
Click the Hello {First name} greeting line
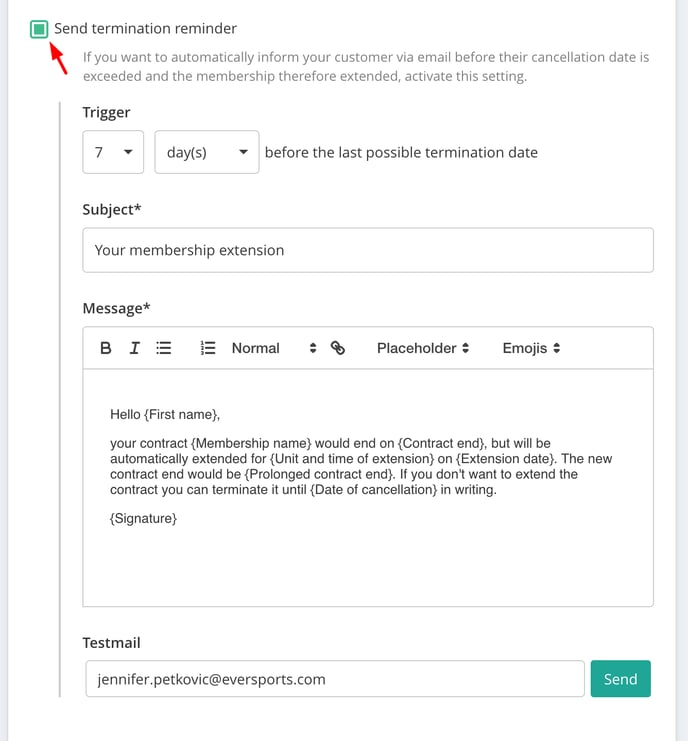pyautogui.click(x=165, y=414)
